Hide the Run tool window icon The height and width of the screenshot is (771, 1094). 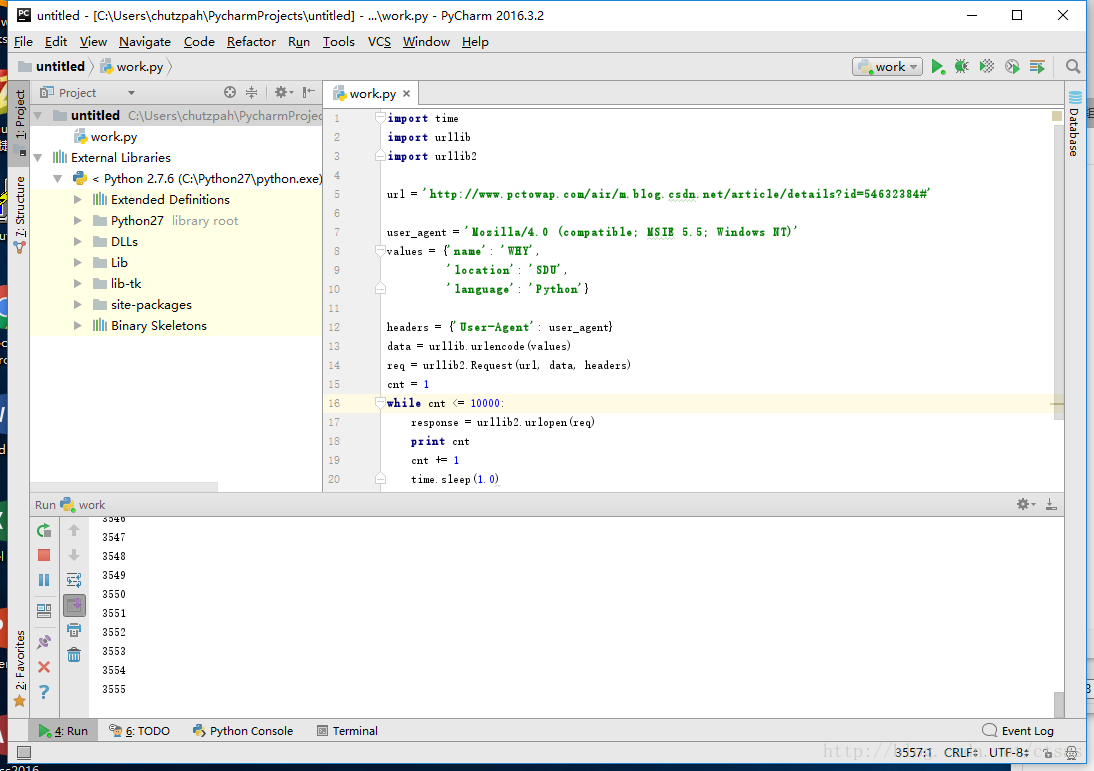(1051, 504)
